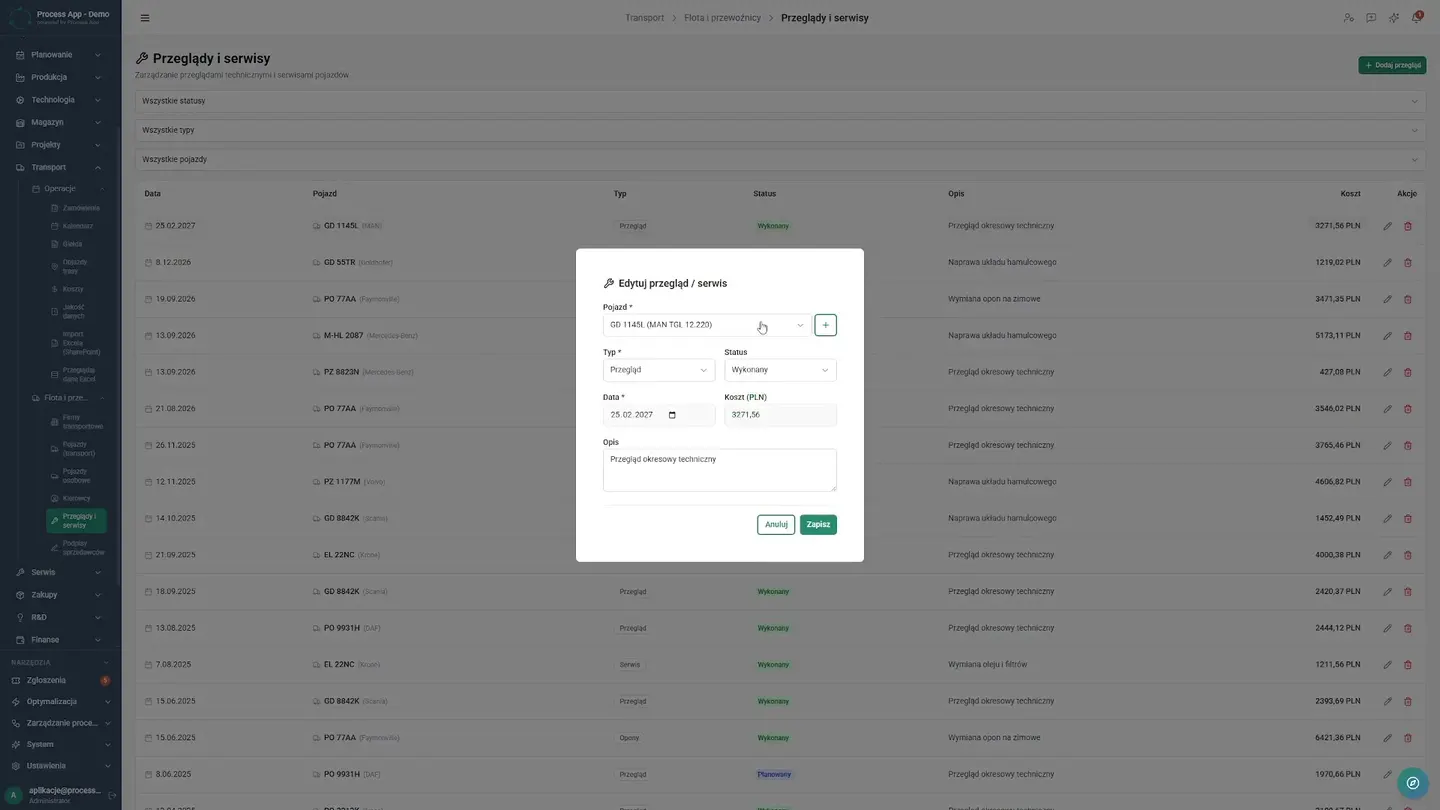Click edit pencil for GD 55TR row

1387,263
